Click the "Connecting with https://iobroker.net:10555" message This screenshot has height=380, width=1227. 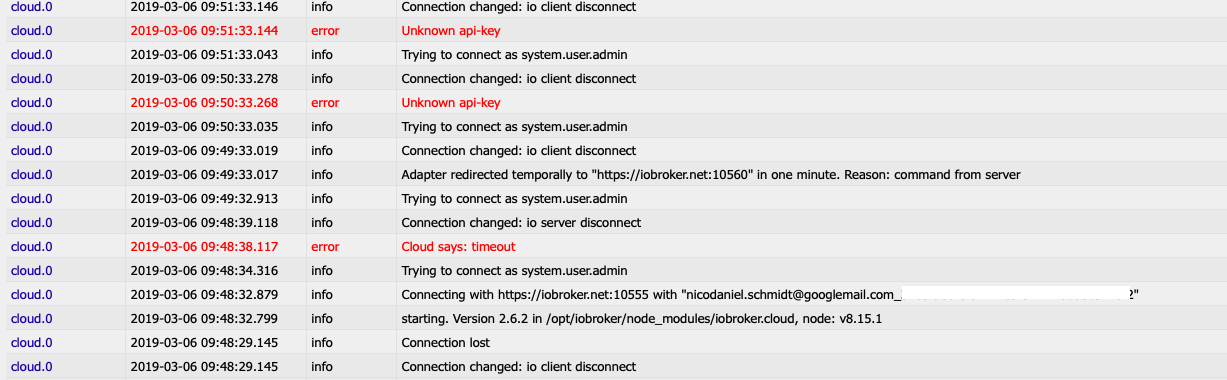point(770,295)
